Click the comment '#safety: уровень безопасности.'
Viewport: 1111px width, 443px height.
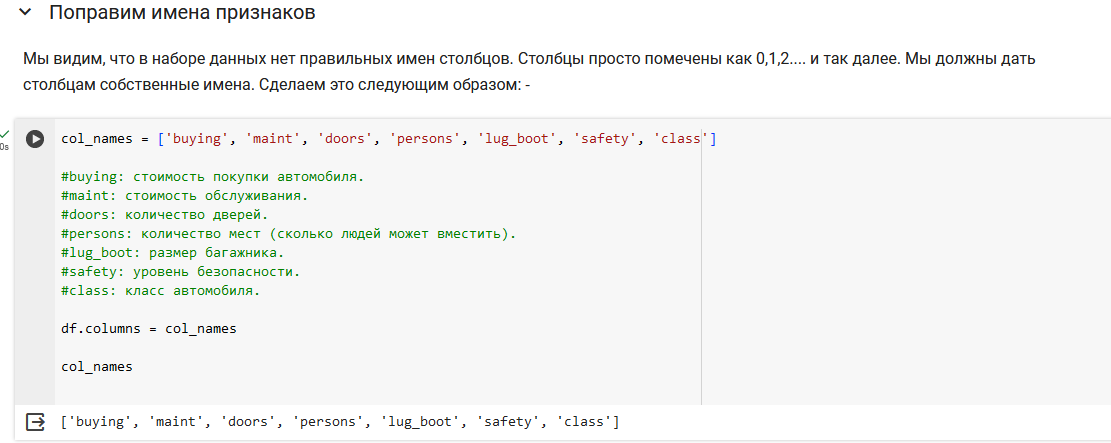(x=181, y=272)
